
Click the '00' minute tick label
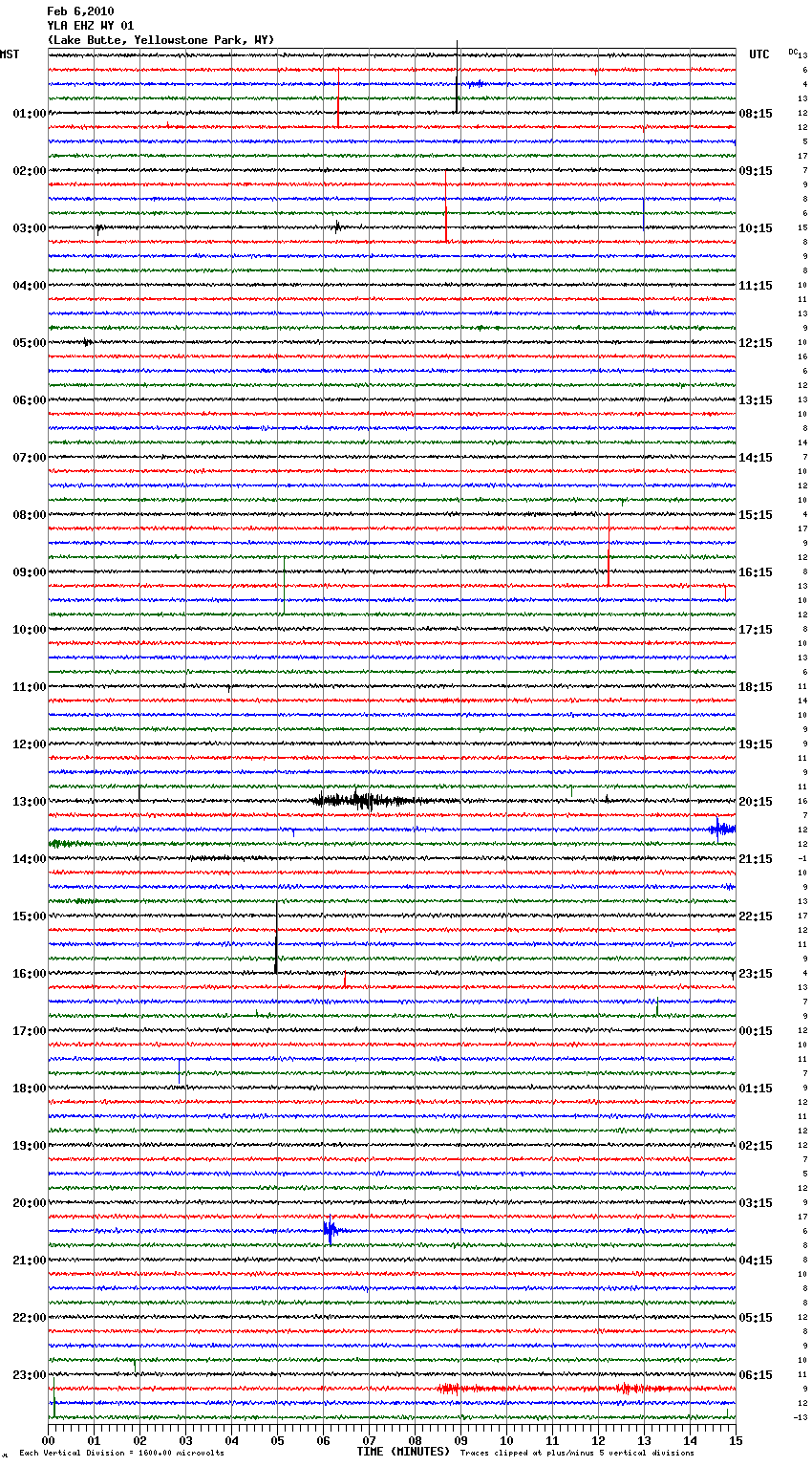pyautogui.click(x=48, y=1440)
